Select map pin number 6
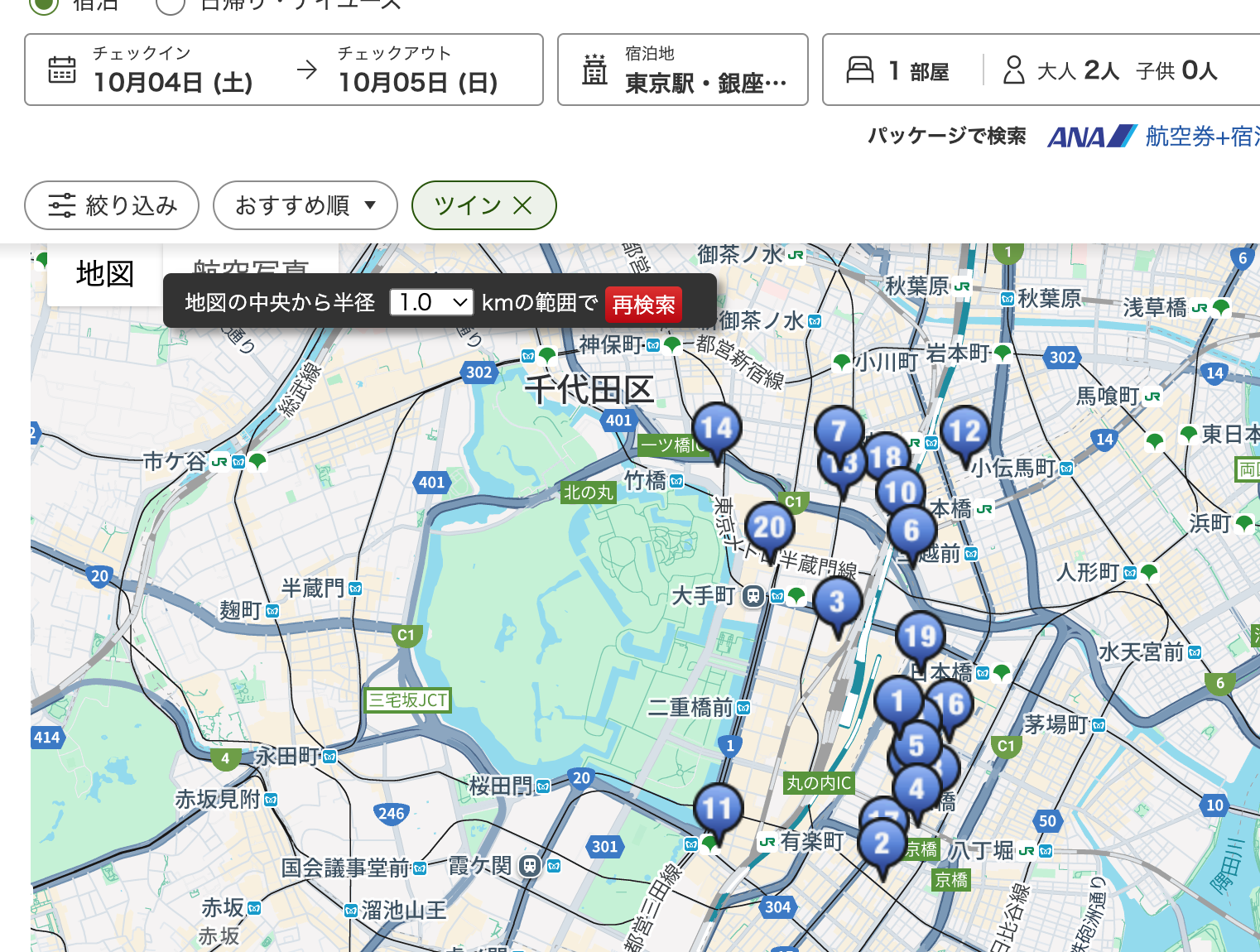1260x952 pixels. [911, 530]
